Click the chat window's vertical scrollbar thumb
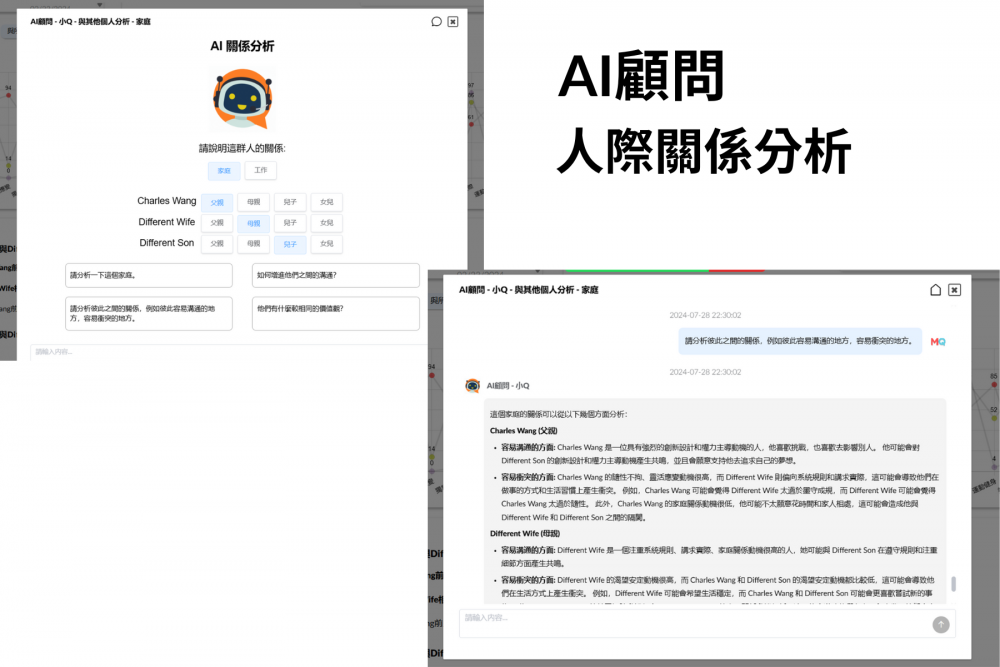This screenshot has height=667, width=1000. tap(953, 583)
